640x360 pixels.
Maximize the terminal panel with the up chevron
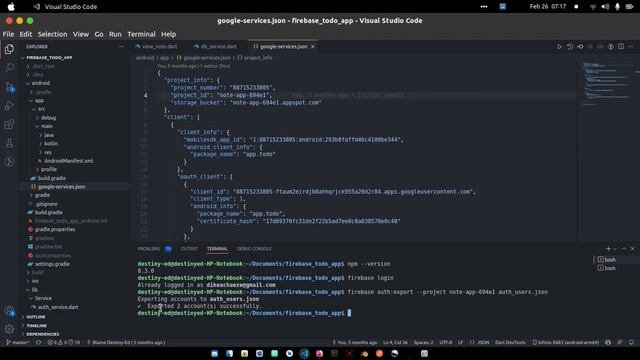(x=624, y=249)
